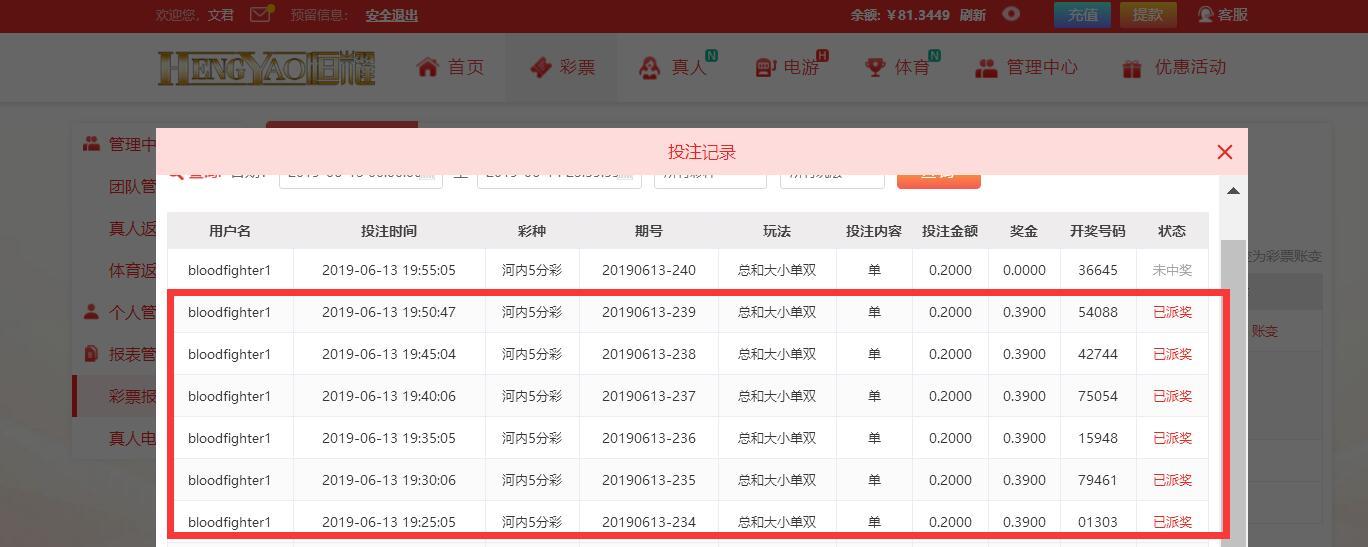This screenshot has width=1368, height=547.
Task: Click issue number 20190613-239
Action: point(649,312)
